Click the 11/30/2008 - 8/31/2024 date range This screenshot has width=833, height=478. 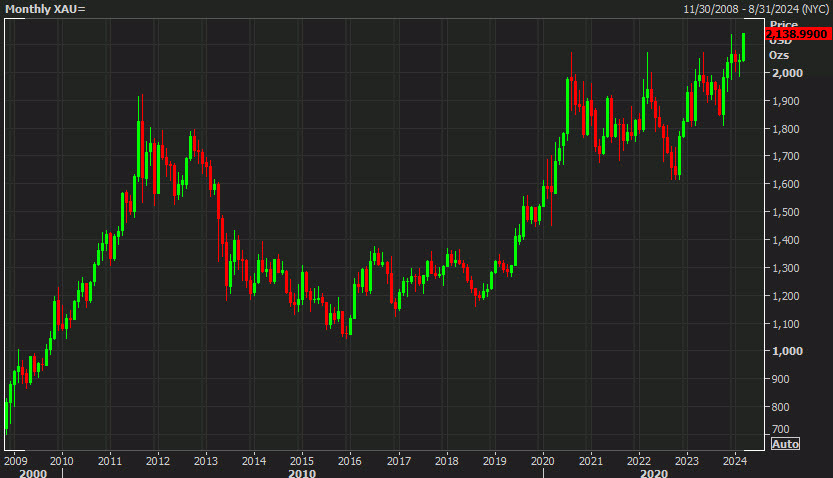click(x=756, y=9)
